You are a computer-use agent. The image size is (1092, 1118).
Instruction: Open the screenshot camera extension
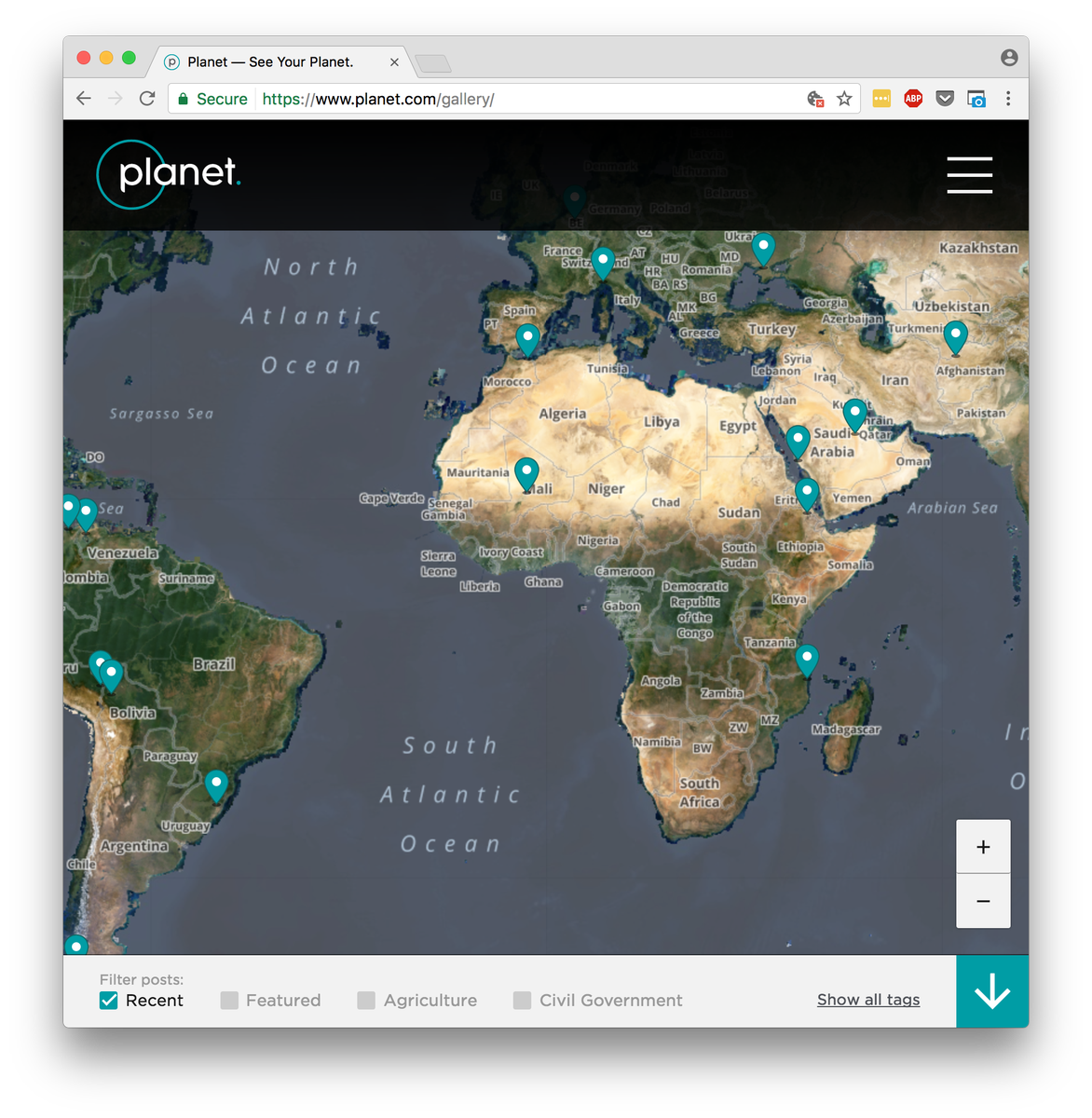976,99
